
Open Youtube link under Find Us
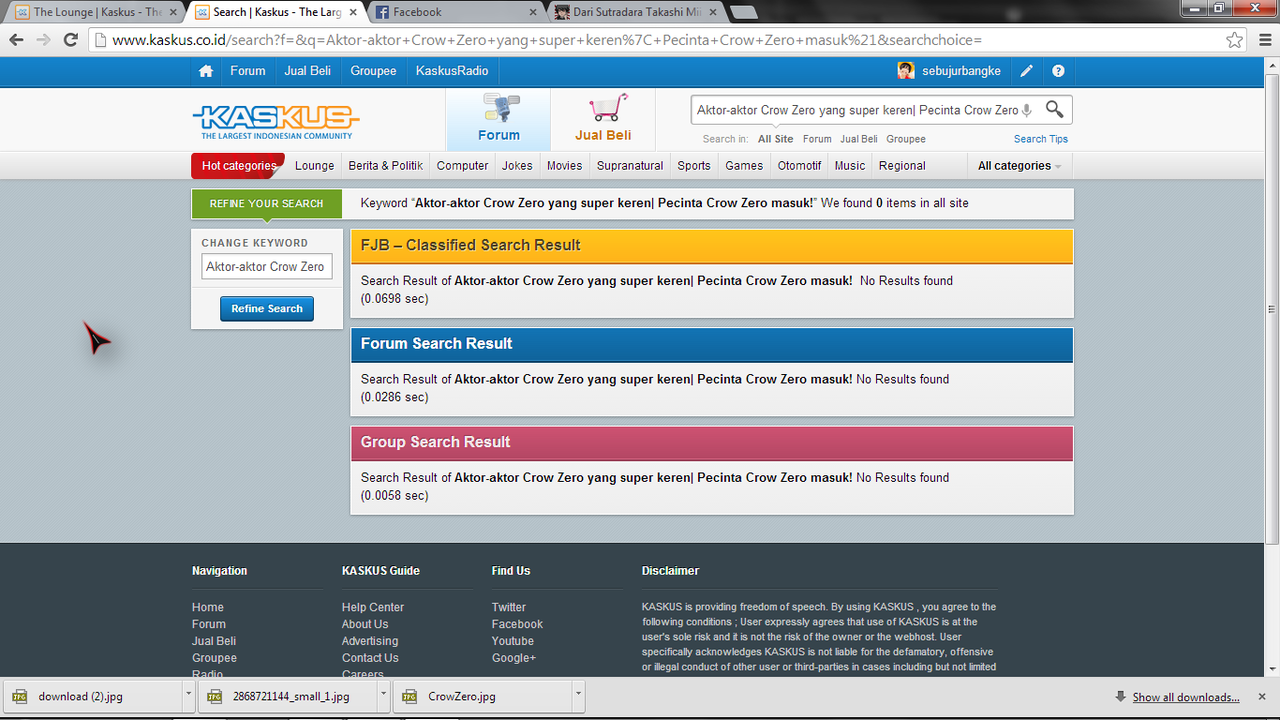click(x=512, y=641)
